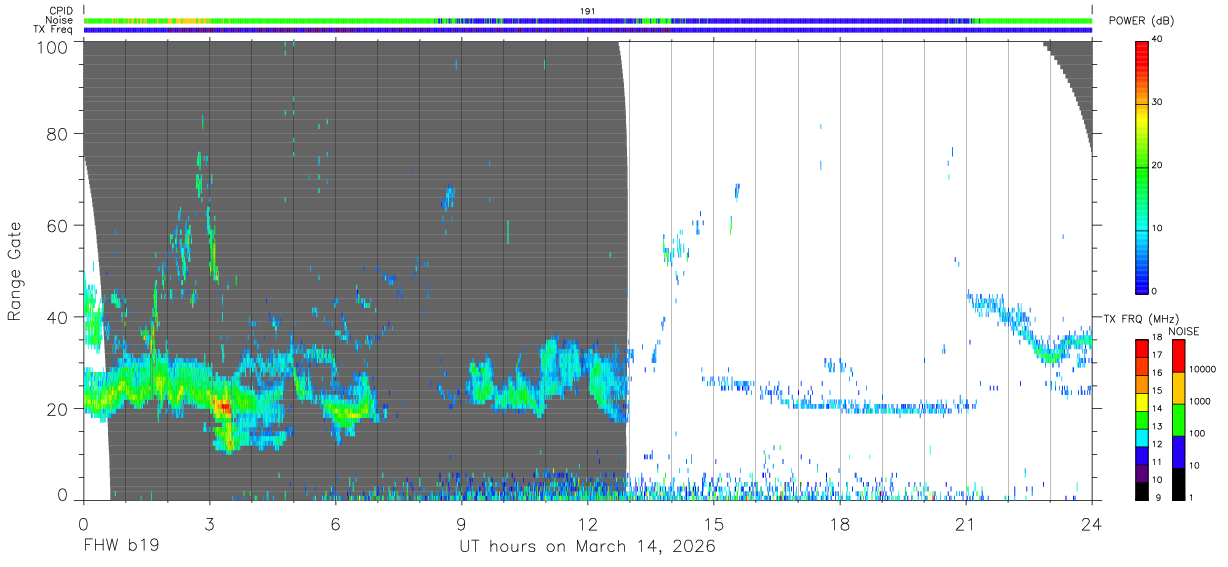
Task: Click the 24 hour tick on the UT axis
Action: (x=1092, y=525)
